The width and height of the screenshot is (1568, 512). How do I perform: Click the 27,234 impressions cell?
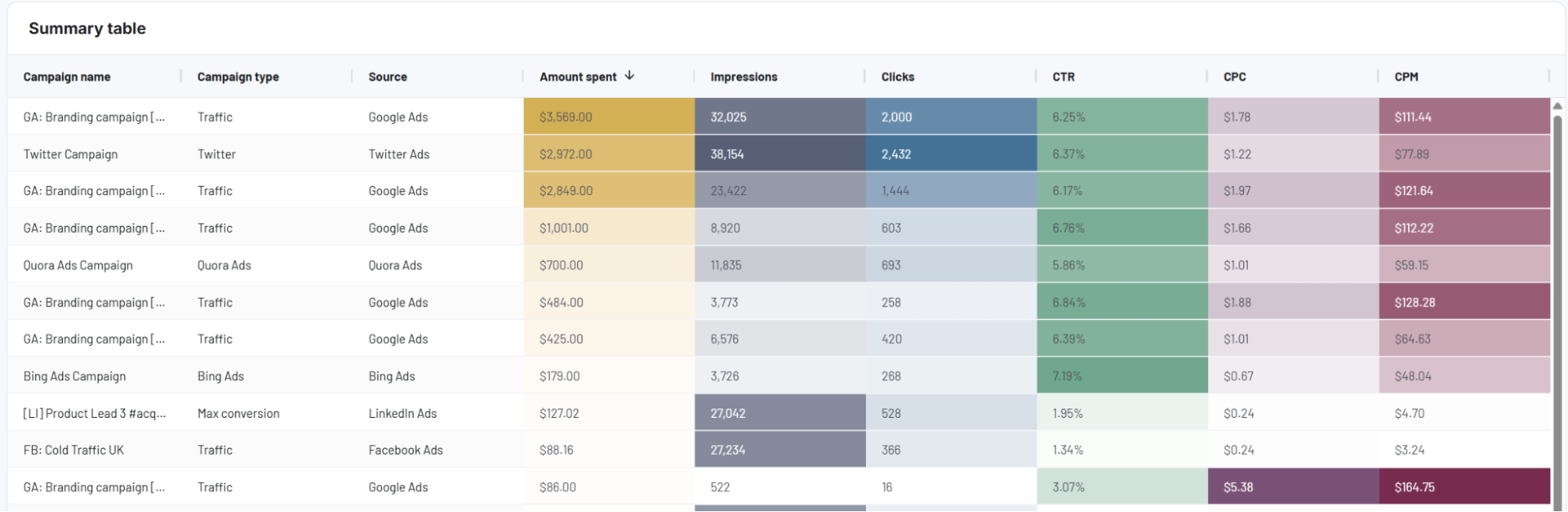(x=780, y=450)
